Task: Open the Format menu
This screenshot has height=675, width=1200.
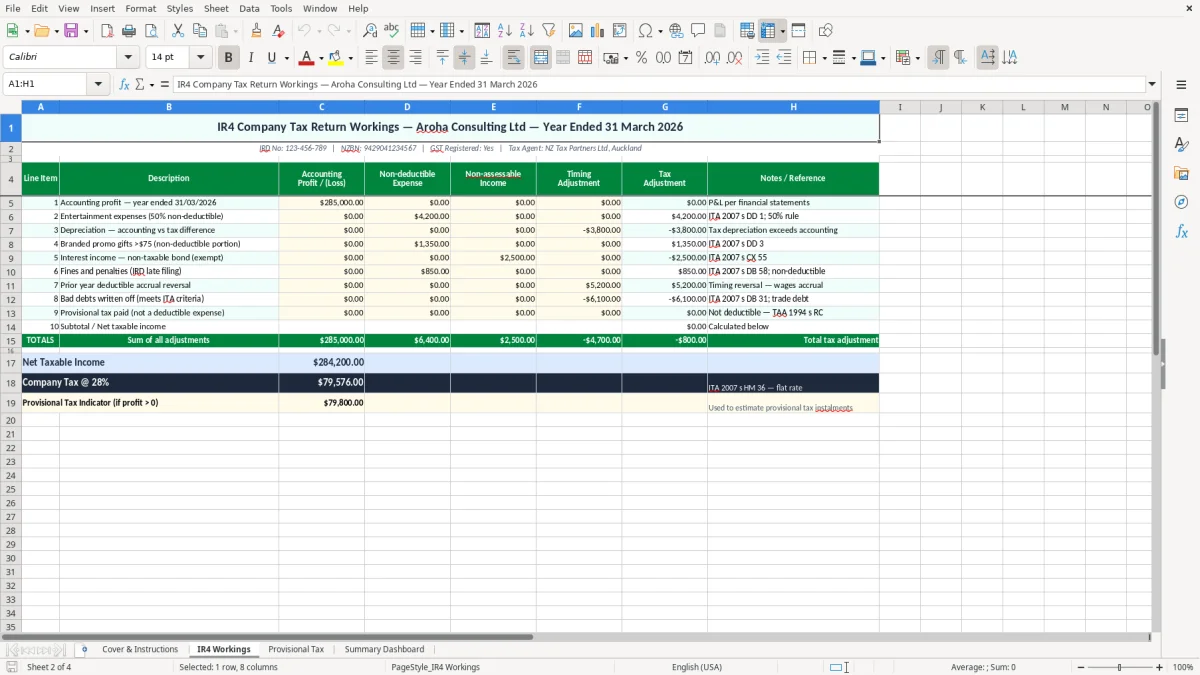Action: pyautogui.click(x=140, y=8)
